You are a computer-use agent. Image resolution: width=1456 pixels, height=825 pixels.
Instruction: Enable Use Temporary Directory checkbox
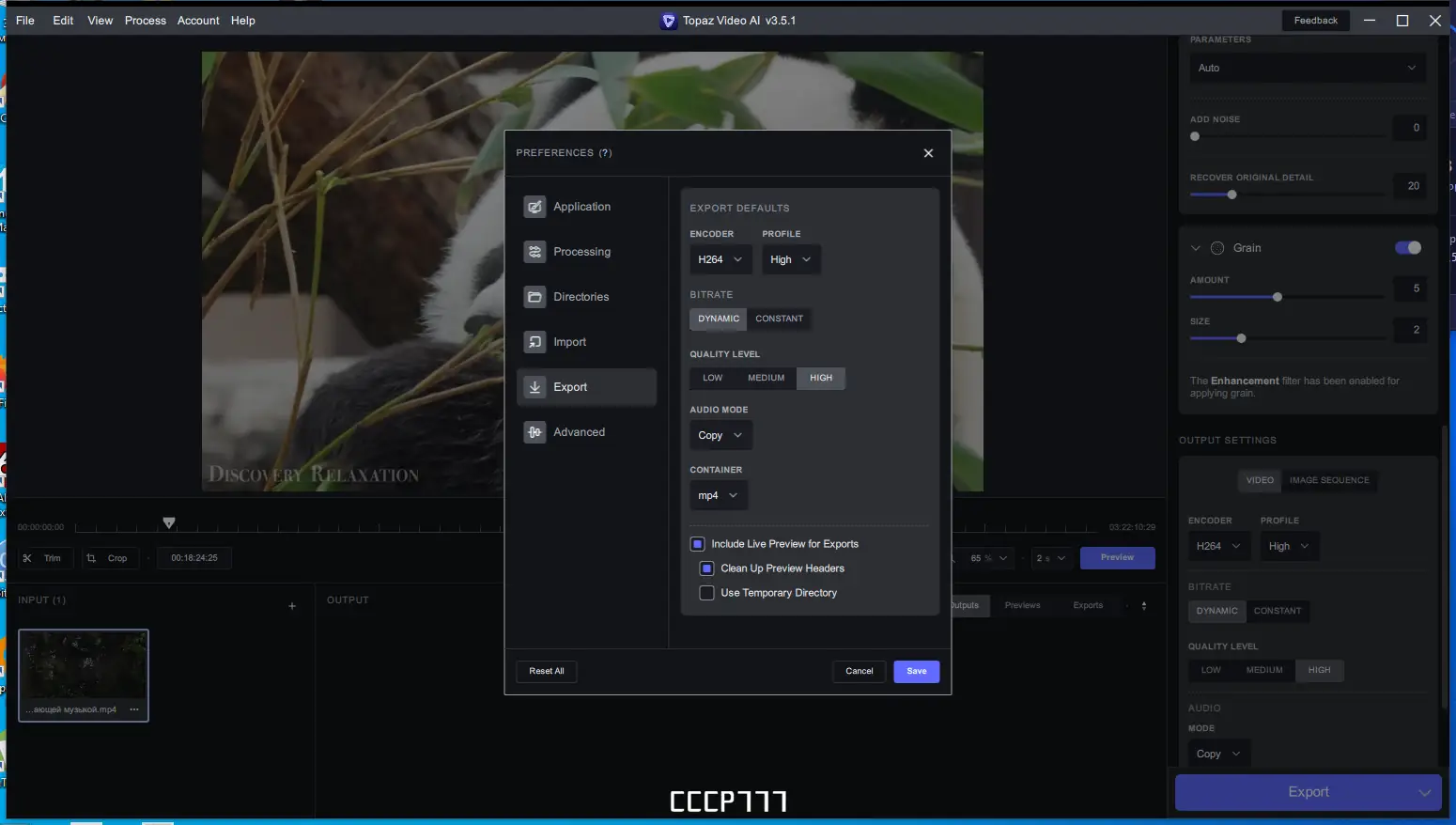[707, 593]
